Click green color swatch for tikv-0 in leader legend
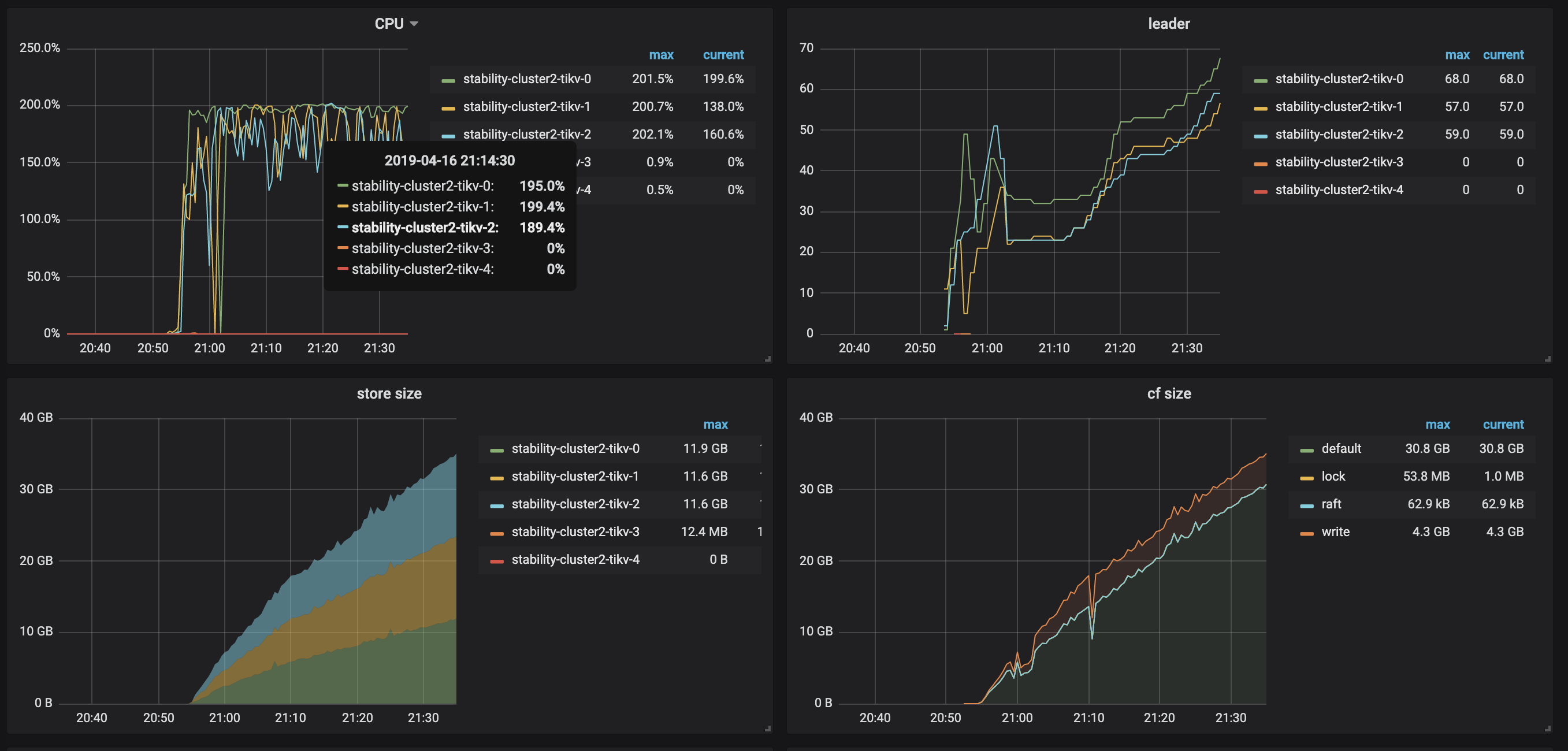This screenshot has width=1568, height=751. [1260, 80]
